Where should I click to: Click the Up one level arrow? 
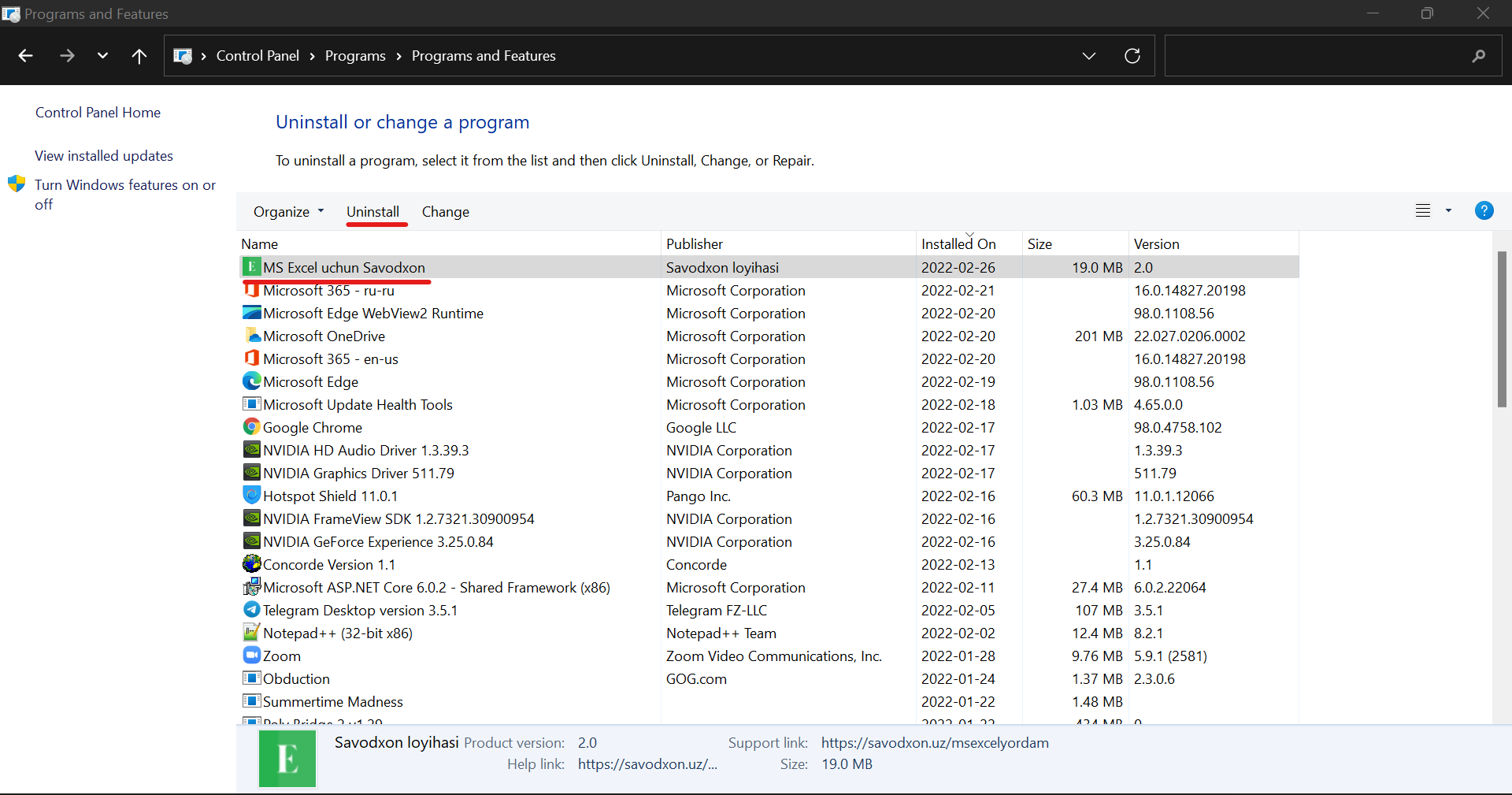[x=139, y=56]
